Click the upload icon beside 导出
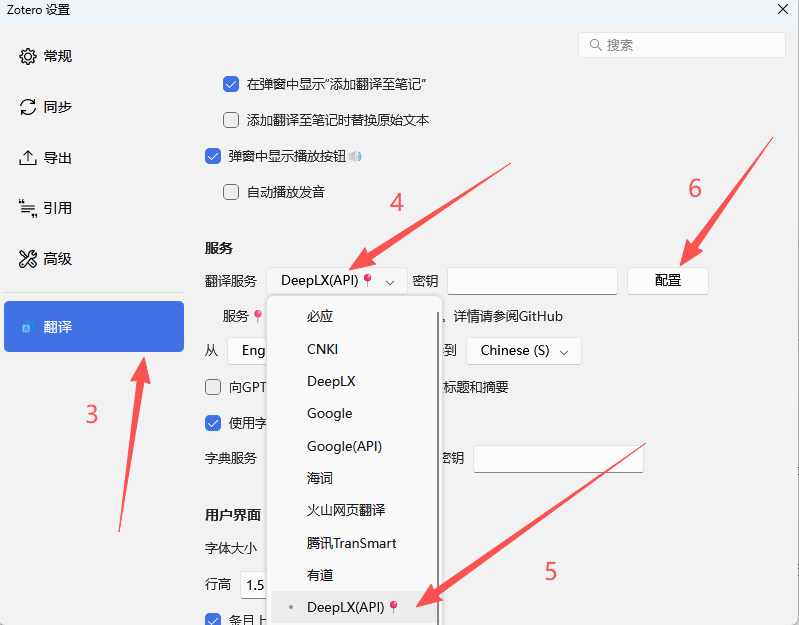Screen dimensions: 799x625 click(x=28, y=158)
